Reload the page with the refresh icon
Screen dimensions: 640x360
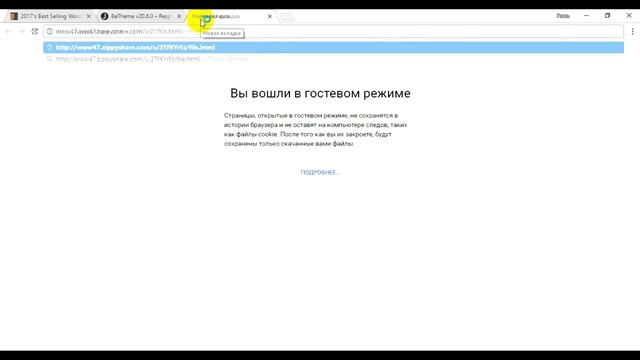35,31
